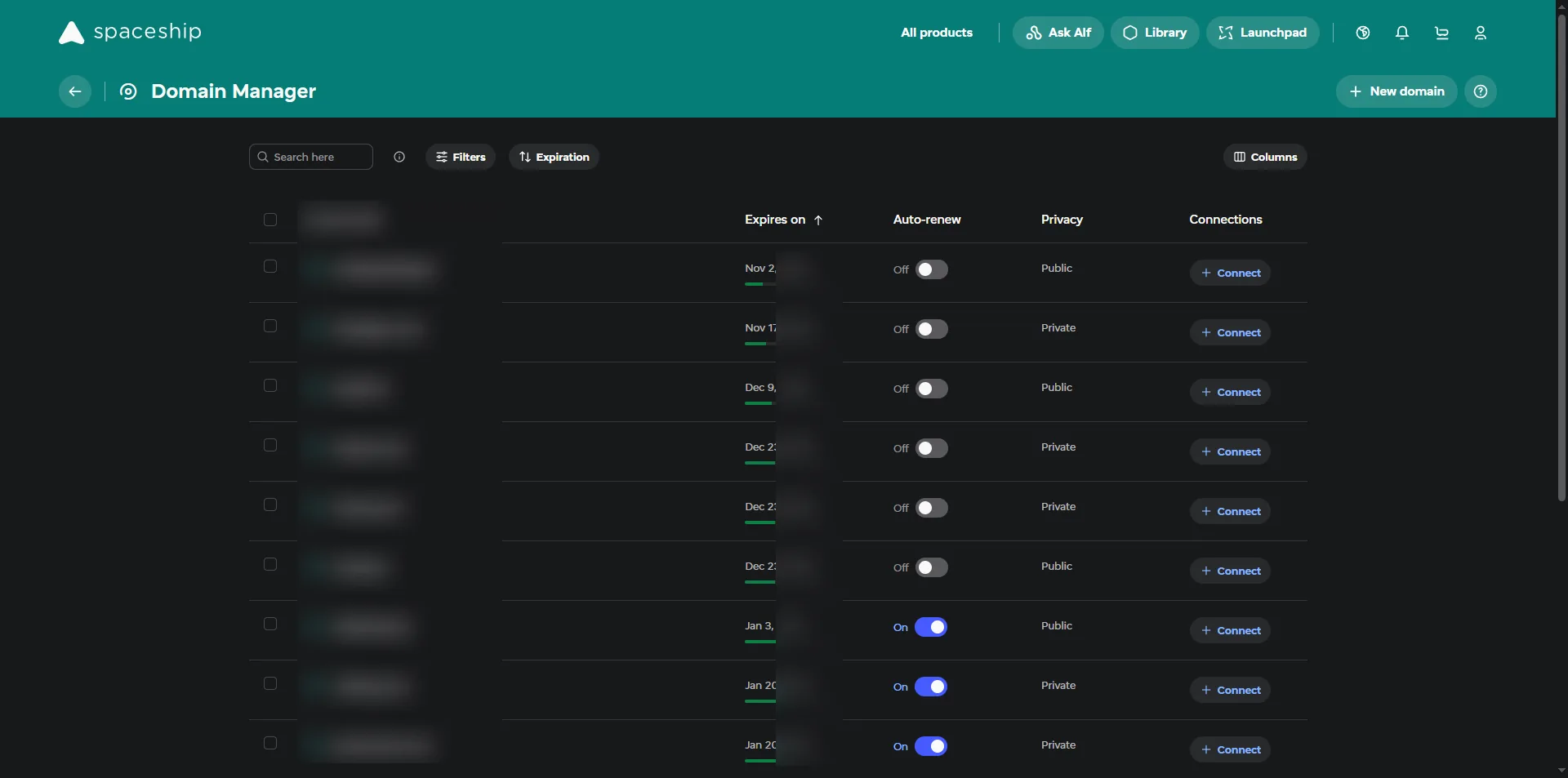Viewport: 1568px width, 778px height.
Task: Sort by the Expires on column header
Action: click(x=775, y=220)
